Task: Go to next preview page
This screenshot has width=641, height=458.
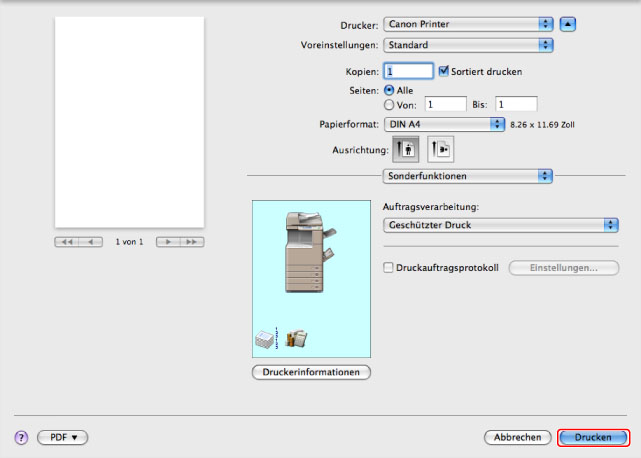Action: (168, 242)
